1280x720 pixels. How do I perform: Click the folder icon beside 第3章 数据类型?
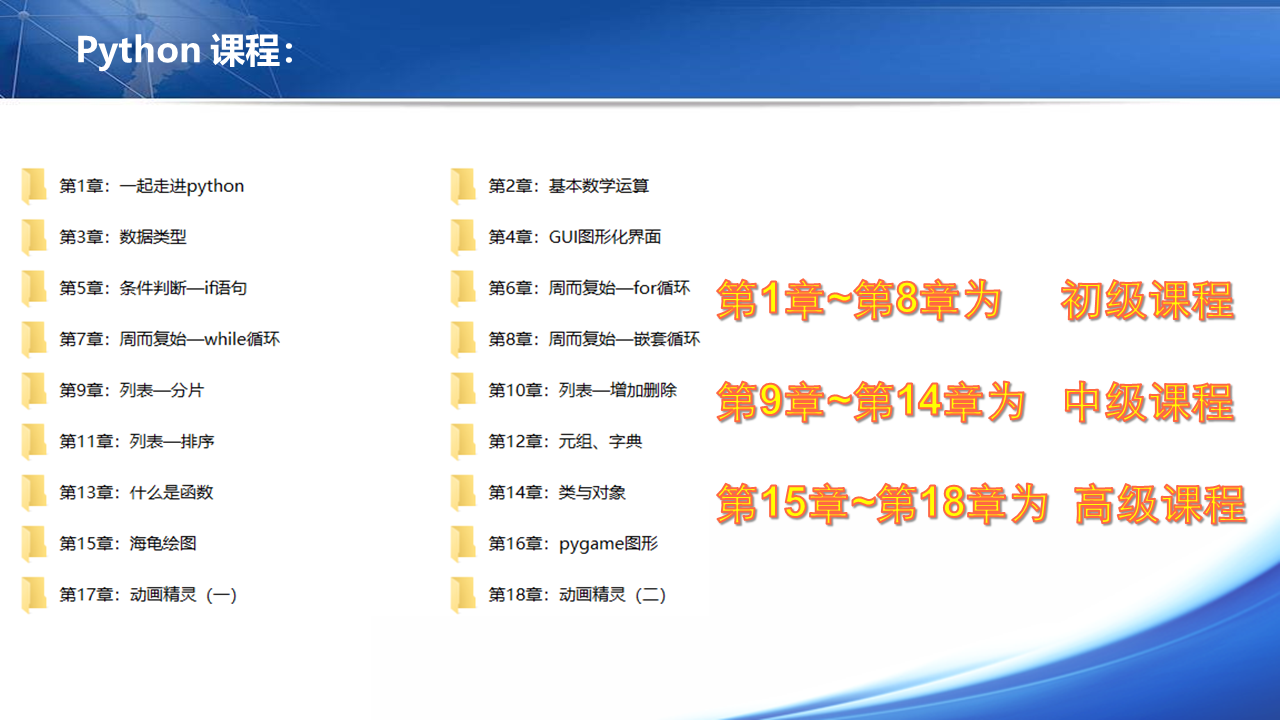click(x=33, y=236)
